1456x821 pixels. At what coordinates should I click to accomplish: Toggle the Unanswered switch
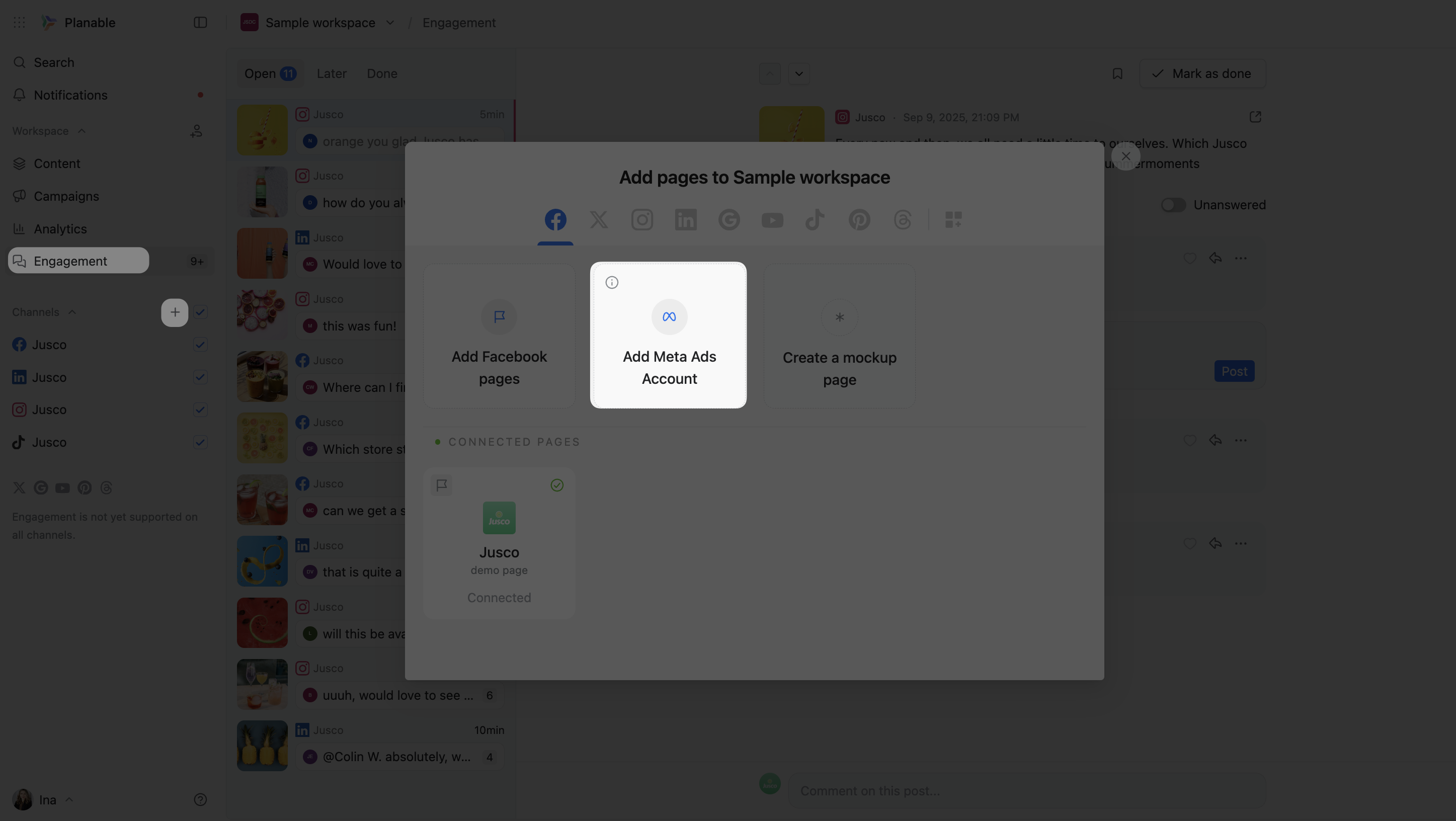[x=1173, y=205]
